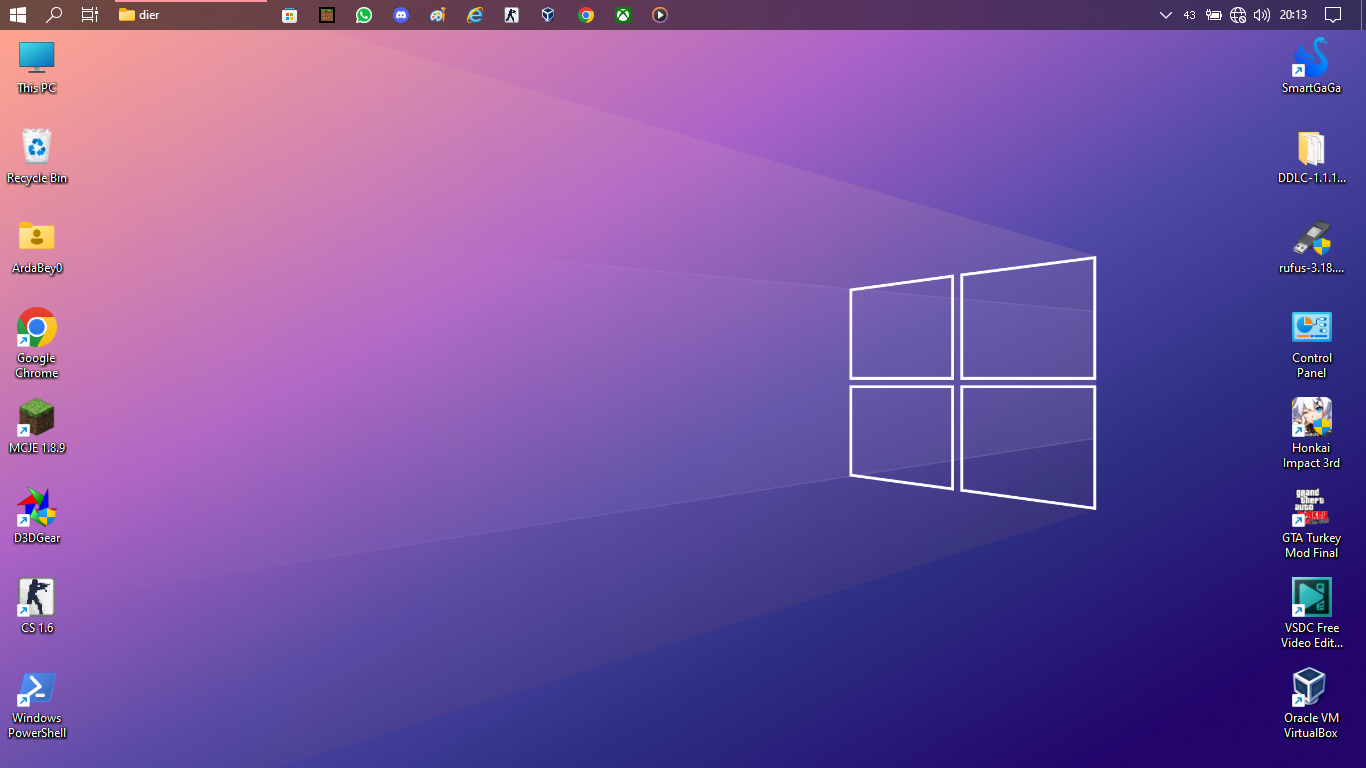Screen dimensions: 1366x768
Task: Open the Action Center notifications icon
Action: coord(1332,15)
